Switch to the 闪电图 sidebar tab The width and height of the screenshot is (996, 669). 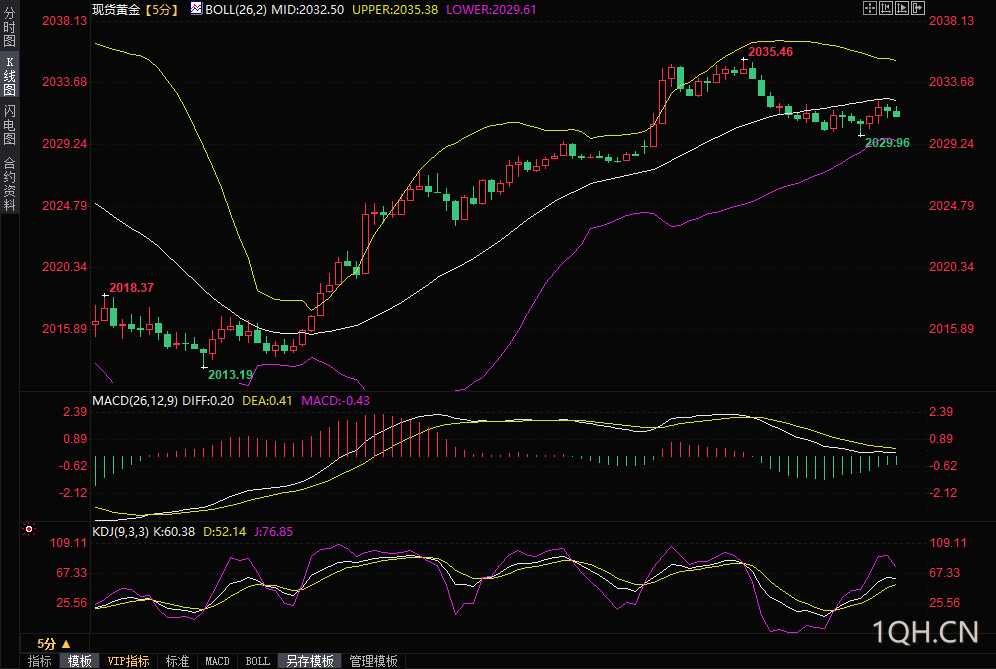tap(9, 125)
